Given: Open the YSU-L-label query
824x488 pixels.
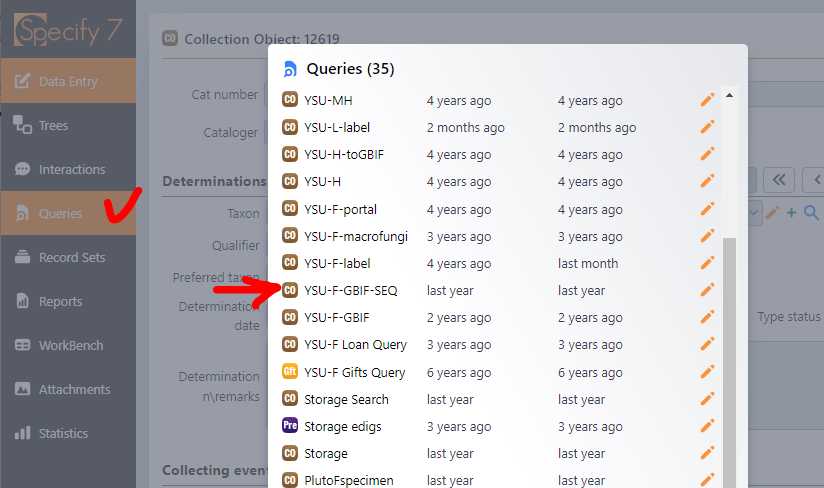Looking at the screenshot, I should tap(337, 128).
